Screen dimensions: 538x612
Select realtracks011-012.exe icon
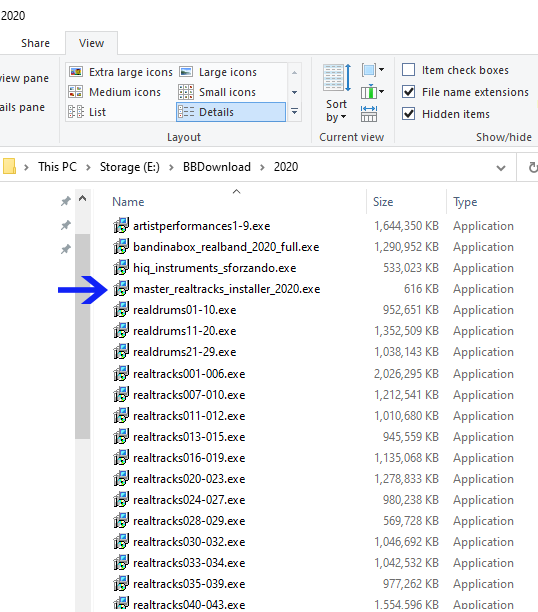[121, 415]
